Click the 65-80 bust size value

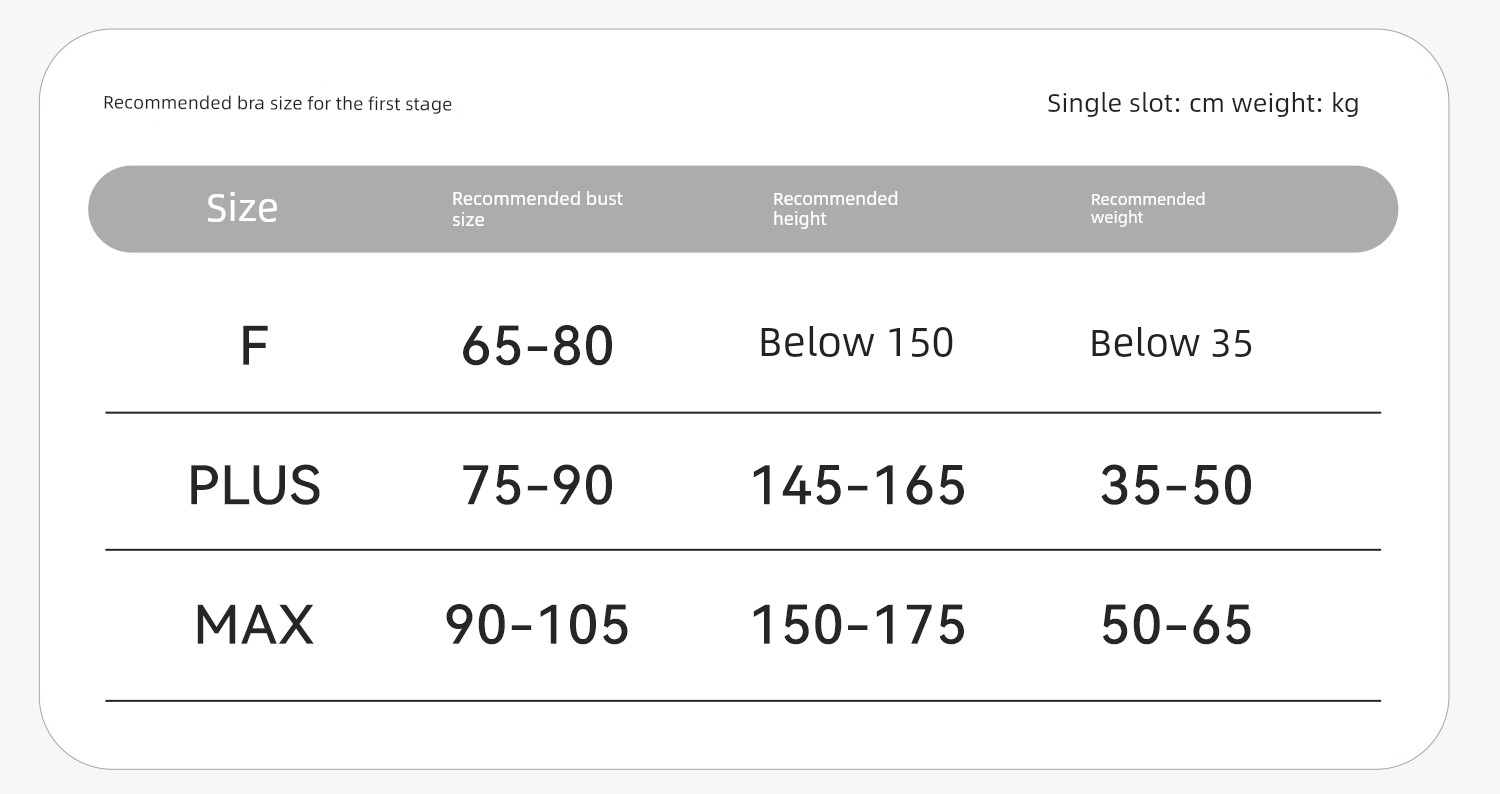pyautogui.click(x=537, y=347)
